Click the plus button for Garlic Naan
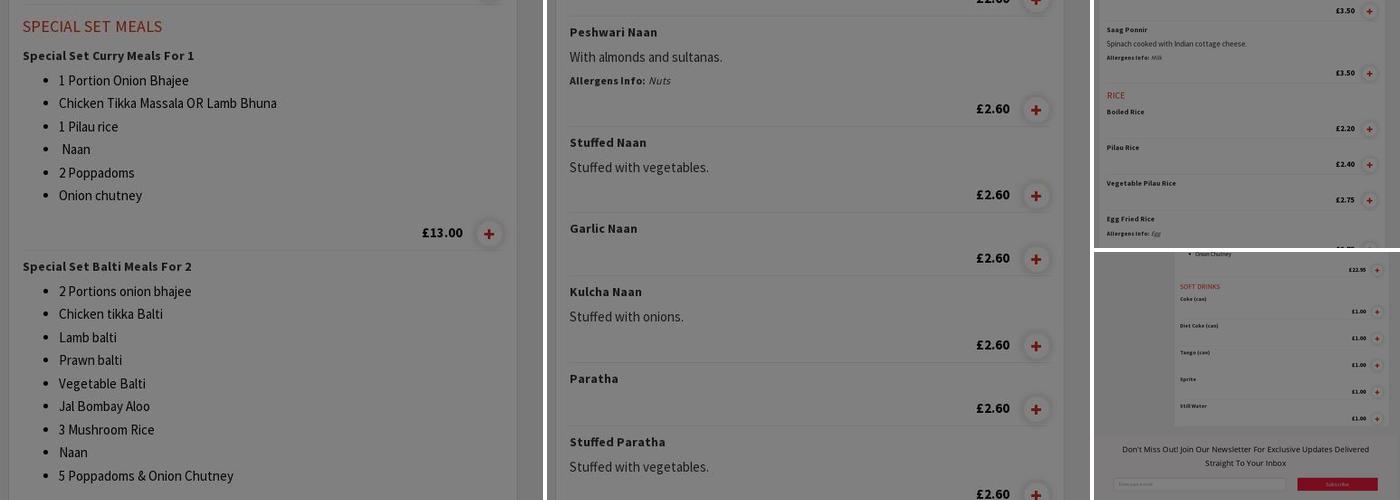 point(1036,259)
